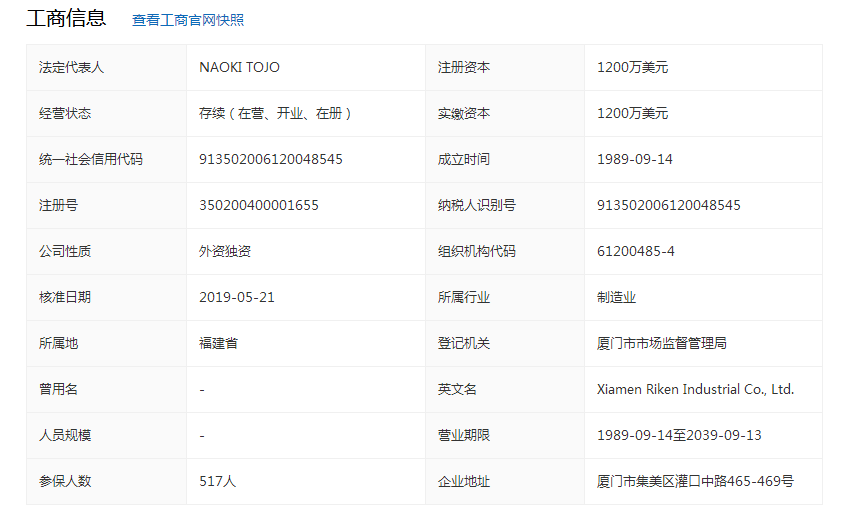
Task: Click the 工商信息 heading
Action: (x=66, y=18)
